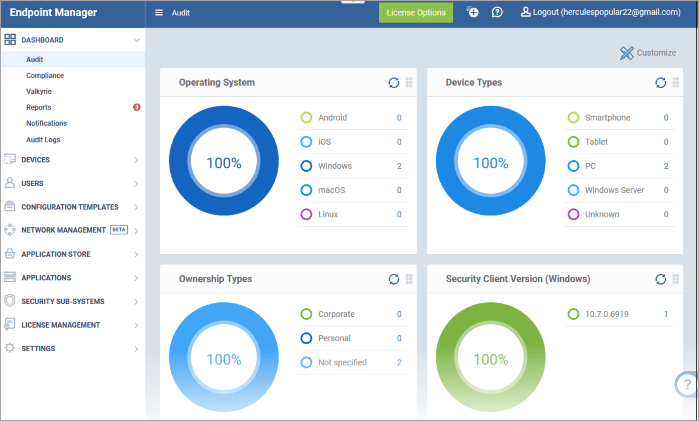Viewport: 699px width, 421px height.
Task: Refresh the Security Client Version widget
Action: (661, 279)
